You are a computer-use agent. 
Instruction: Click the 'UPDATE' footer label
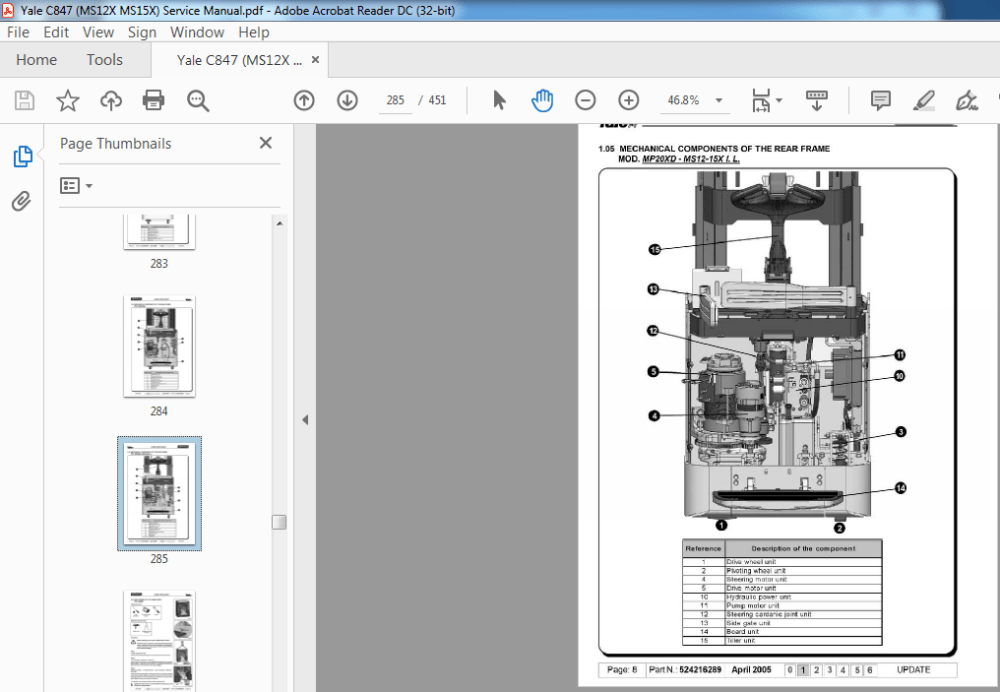pos(913,670)
